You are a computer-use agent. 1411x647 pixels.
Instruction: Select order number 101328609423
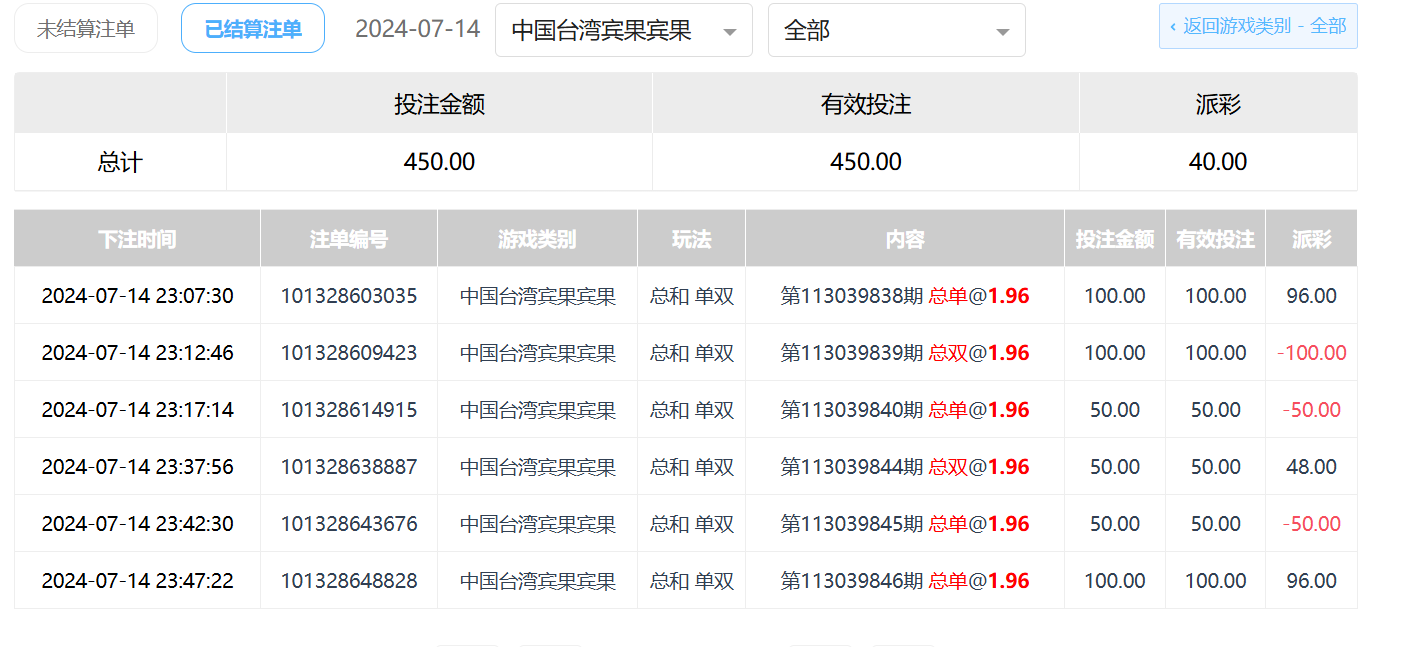point(348,353)
